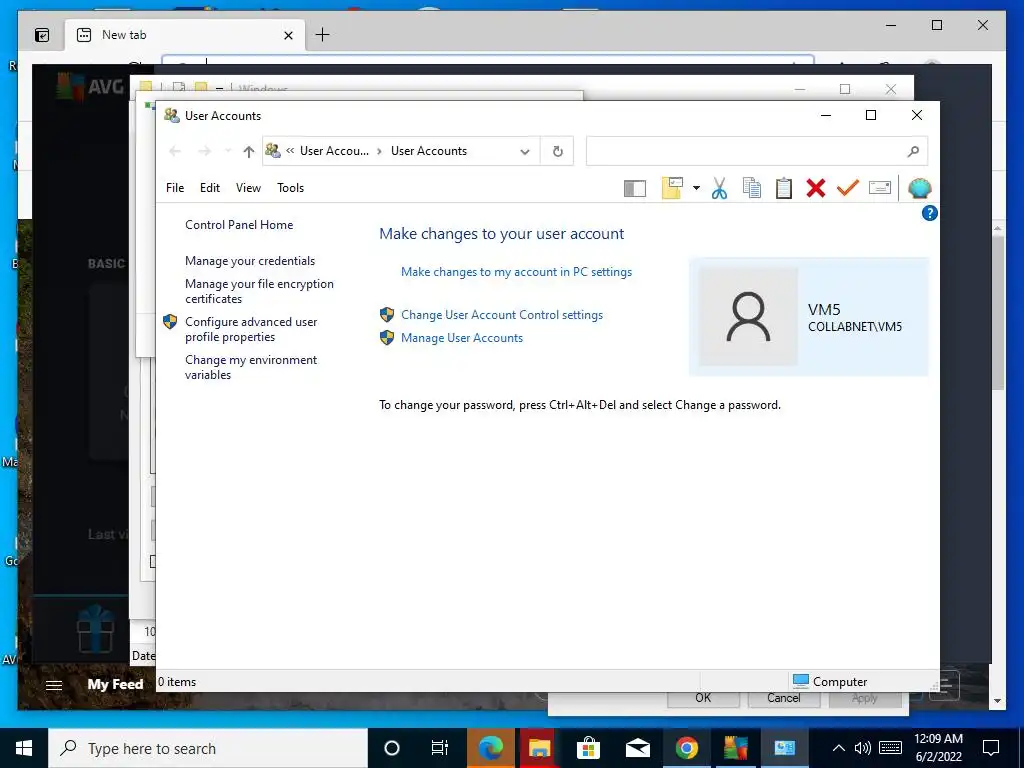Open Mail app from the taskbar
This screenshot has width=1024, height=768.
637,748
